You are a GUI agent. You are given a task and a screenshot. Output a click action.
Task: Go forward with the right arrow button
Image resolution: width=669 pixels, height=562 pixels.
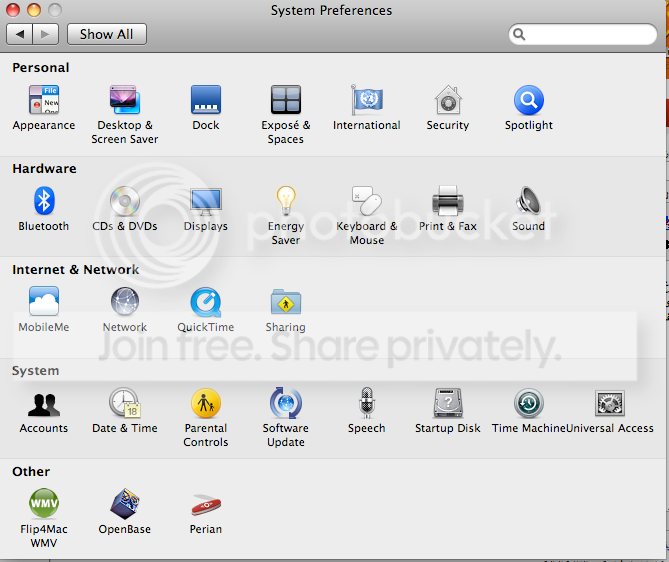(45, 34)
